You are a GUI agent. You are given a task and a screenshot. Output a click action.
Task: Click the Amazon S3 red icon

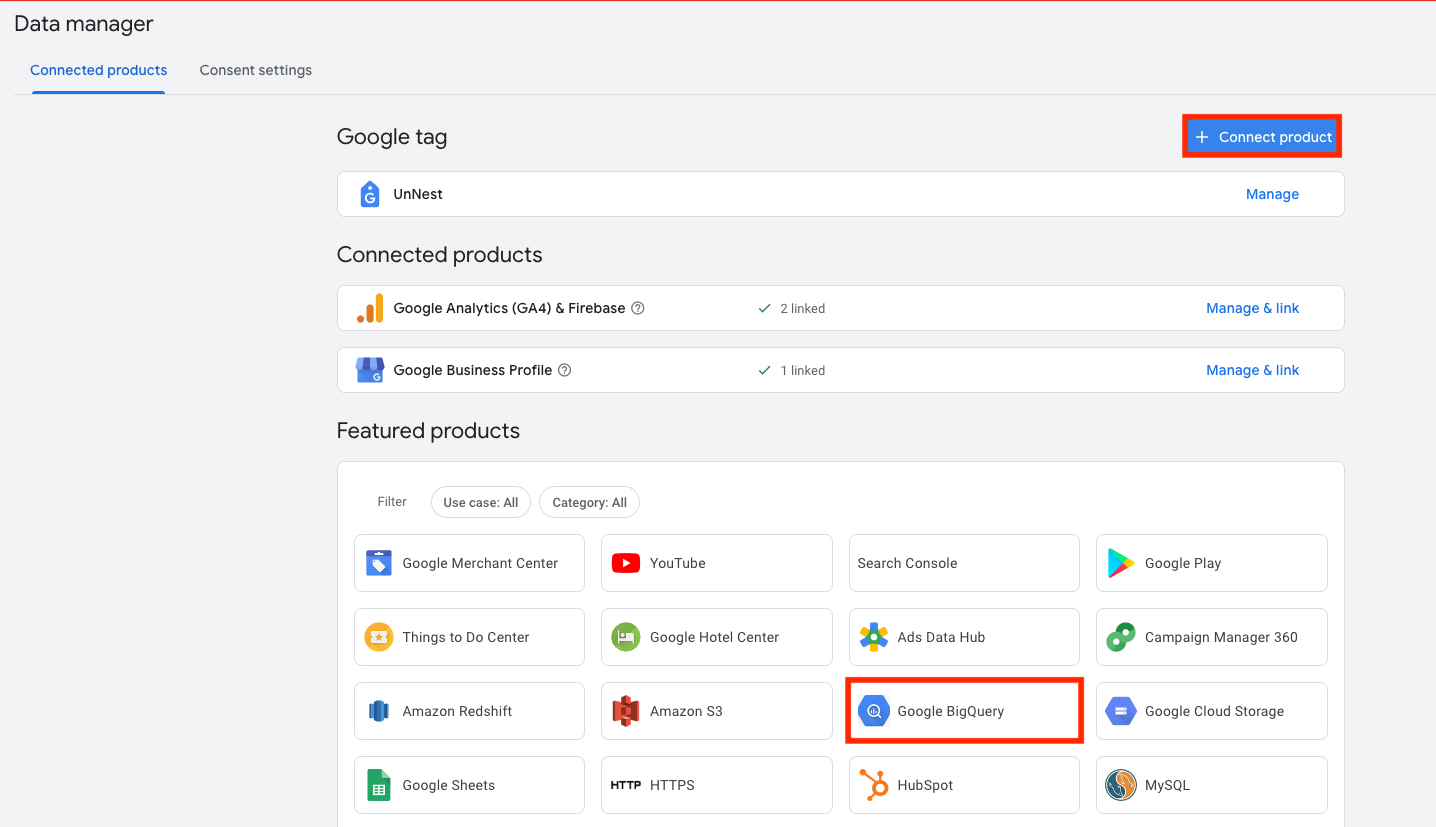point(626,711)
